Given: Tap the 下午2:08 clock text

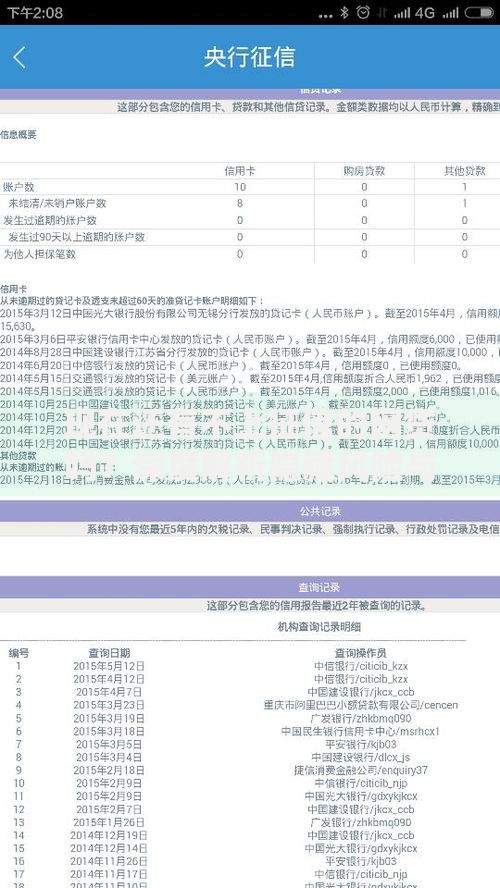Looking at the screenshot, I should click(35, 12).
